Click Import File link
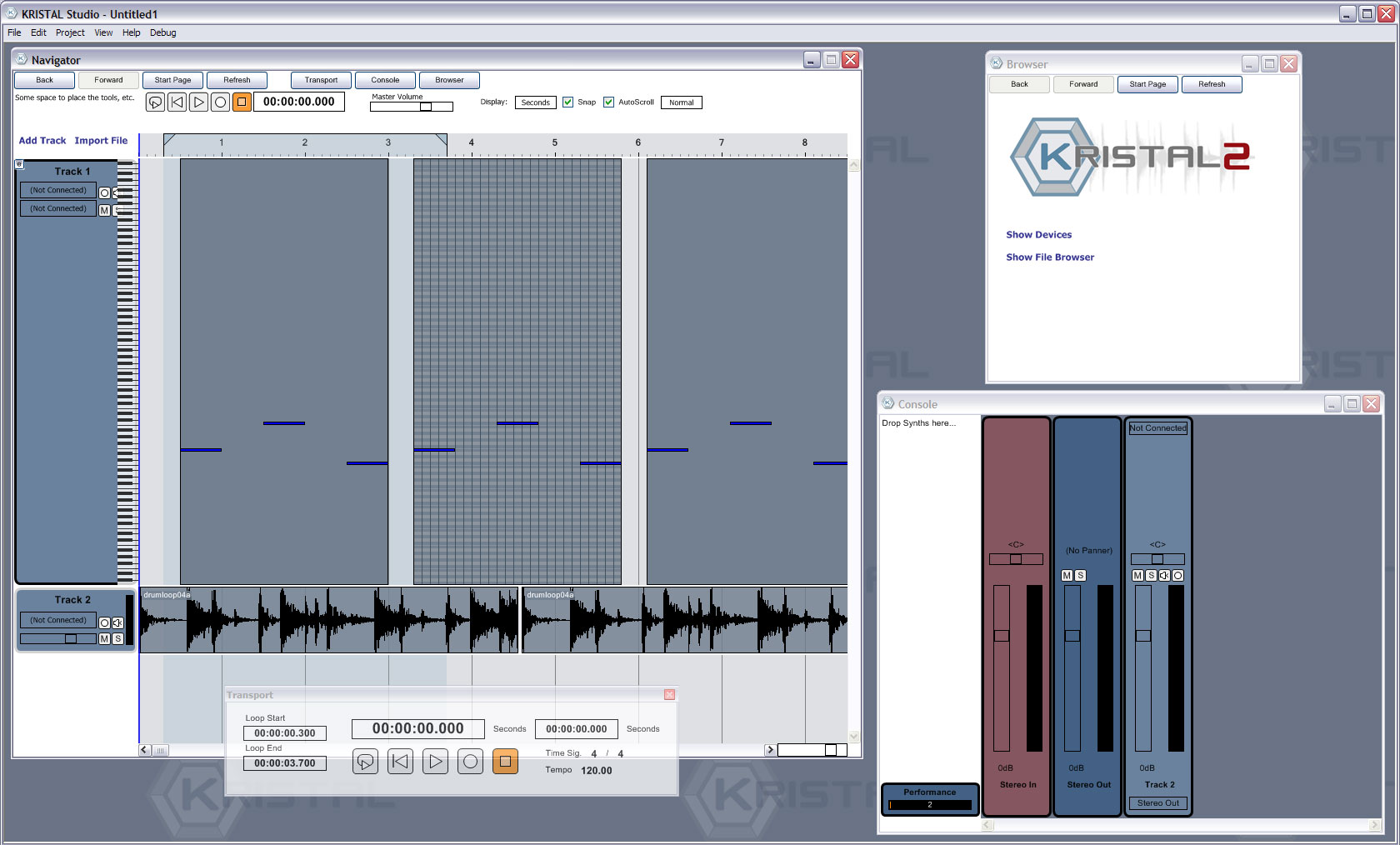Viewport: 1400px width, 845px height. point(101,141)
